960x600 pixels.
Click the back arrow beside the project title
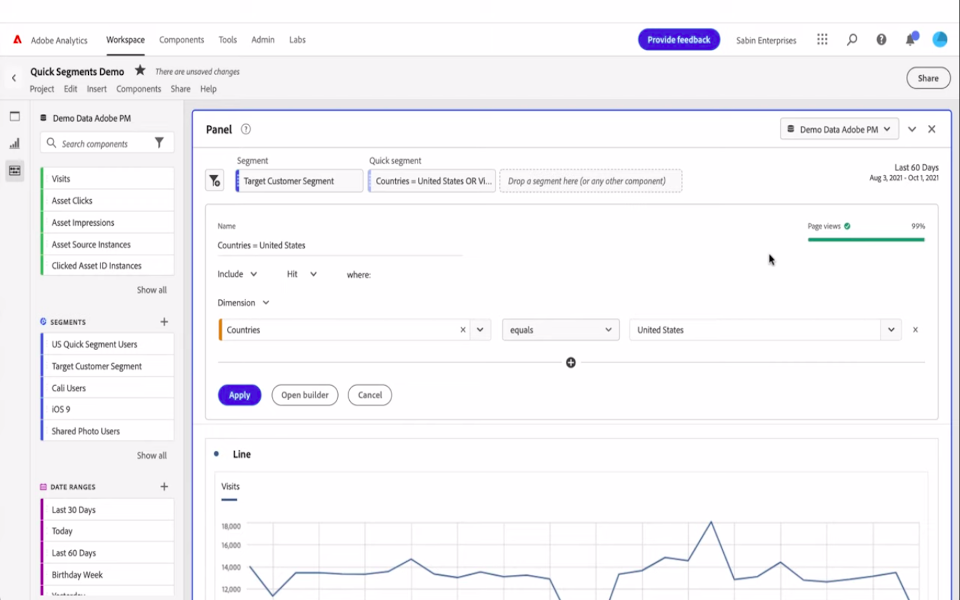[x=14, y=78]
